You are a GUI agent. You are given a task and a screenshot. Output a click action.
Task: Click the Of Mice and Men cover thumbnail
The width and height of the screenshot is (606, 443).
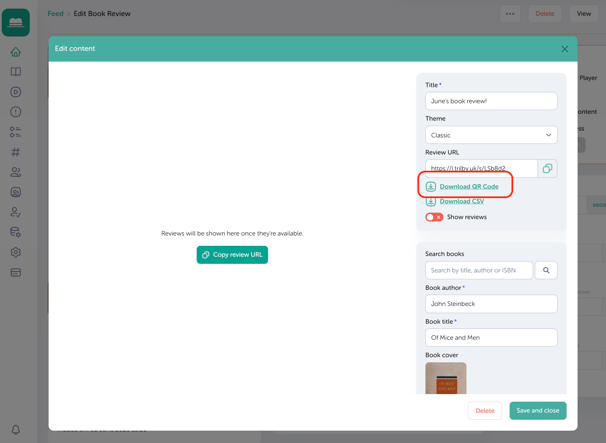point(446,378)
